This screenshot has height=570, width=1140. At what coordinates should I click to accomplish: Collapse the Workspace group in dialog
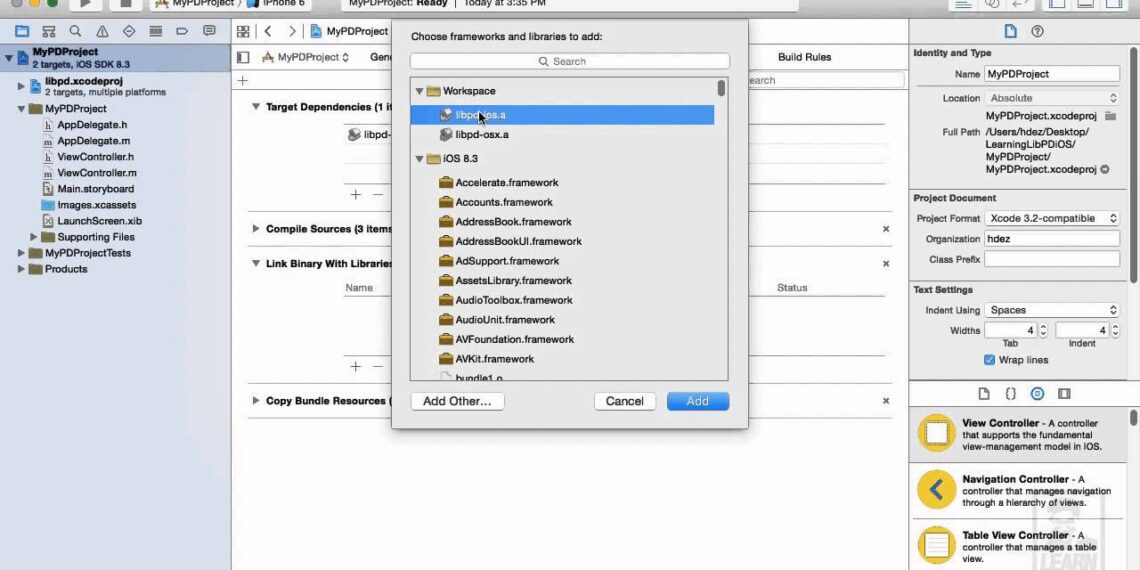[420, 91]
